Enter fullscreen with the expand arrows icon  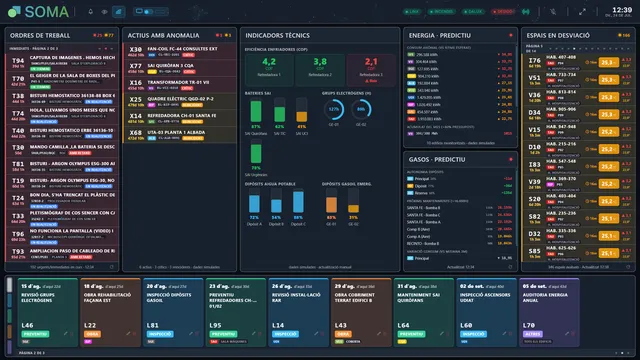tap(582, 12)
